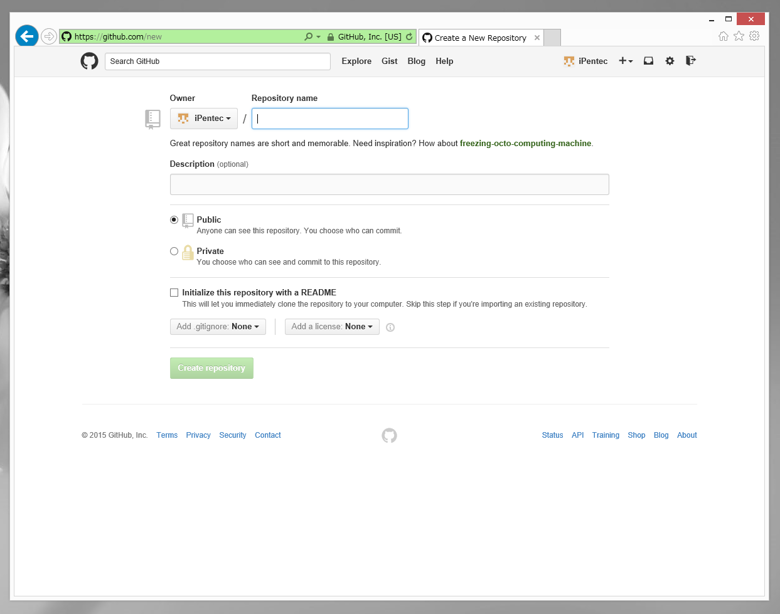Open the Training footer link
Image resolution: width=780 pixels, height=614 pixels.
tap(606, 435)
